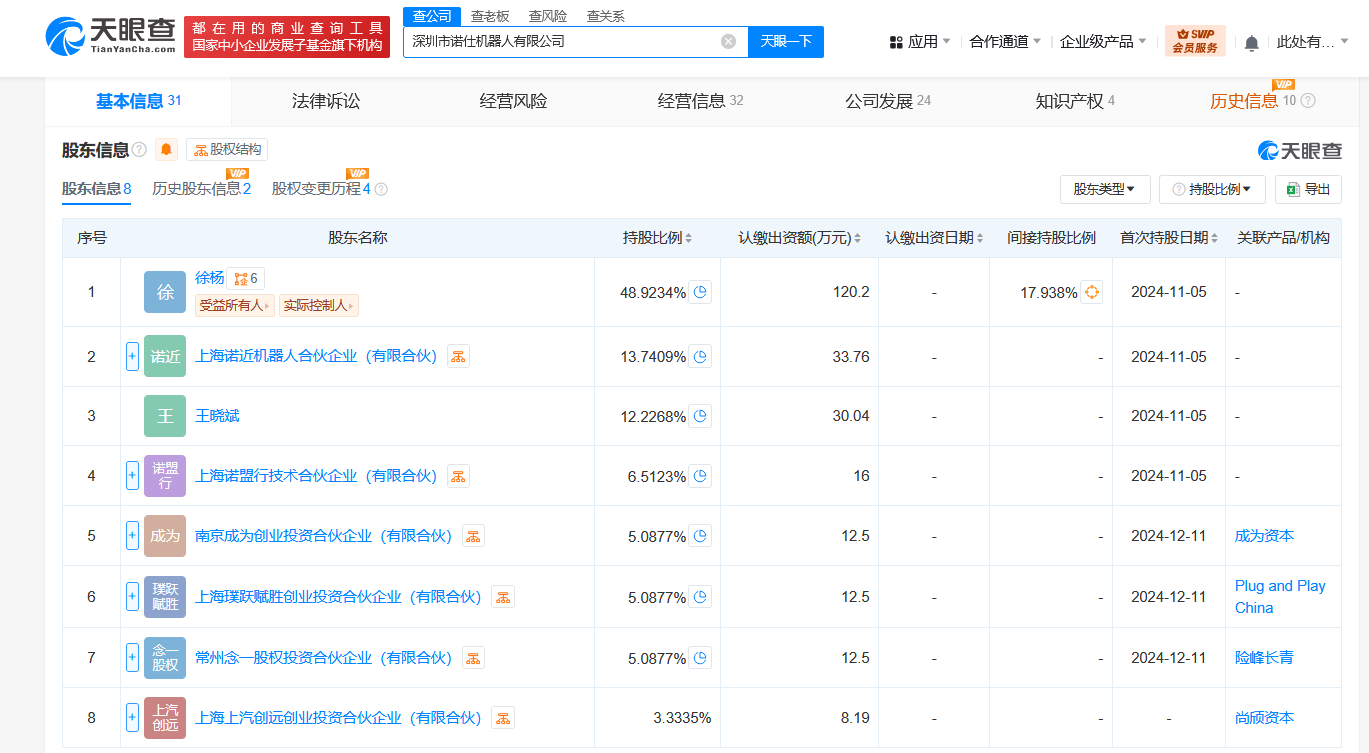1369x753 pixels.
Task: Click help icon next to 股东信息 heading
Action: 139,150
